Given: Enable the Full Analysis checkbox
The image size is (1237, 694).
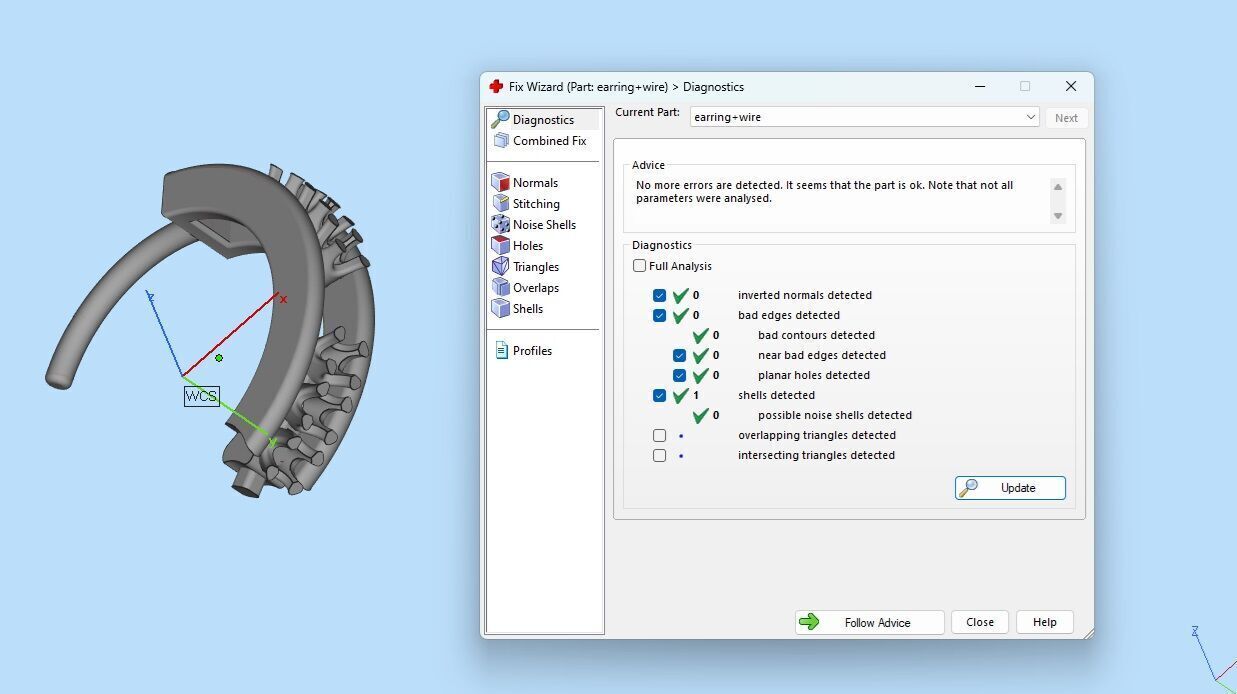Looking at the screenshot, I should point(640,266).
